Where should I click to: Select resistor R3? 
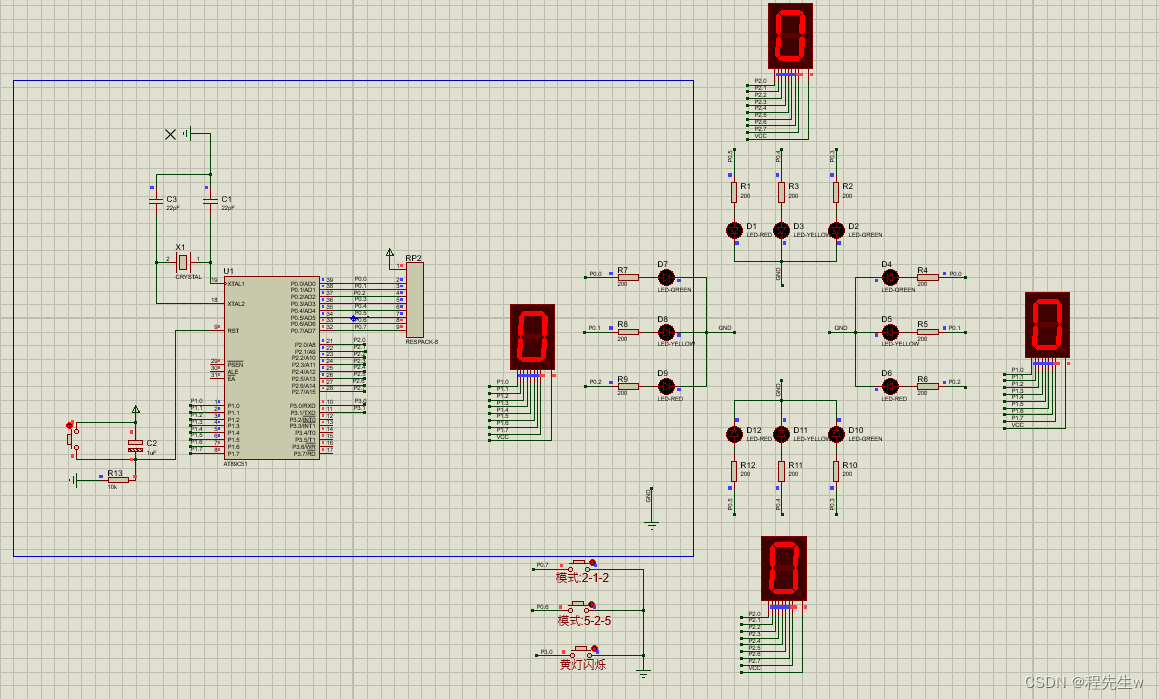(781, 192)
